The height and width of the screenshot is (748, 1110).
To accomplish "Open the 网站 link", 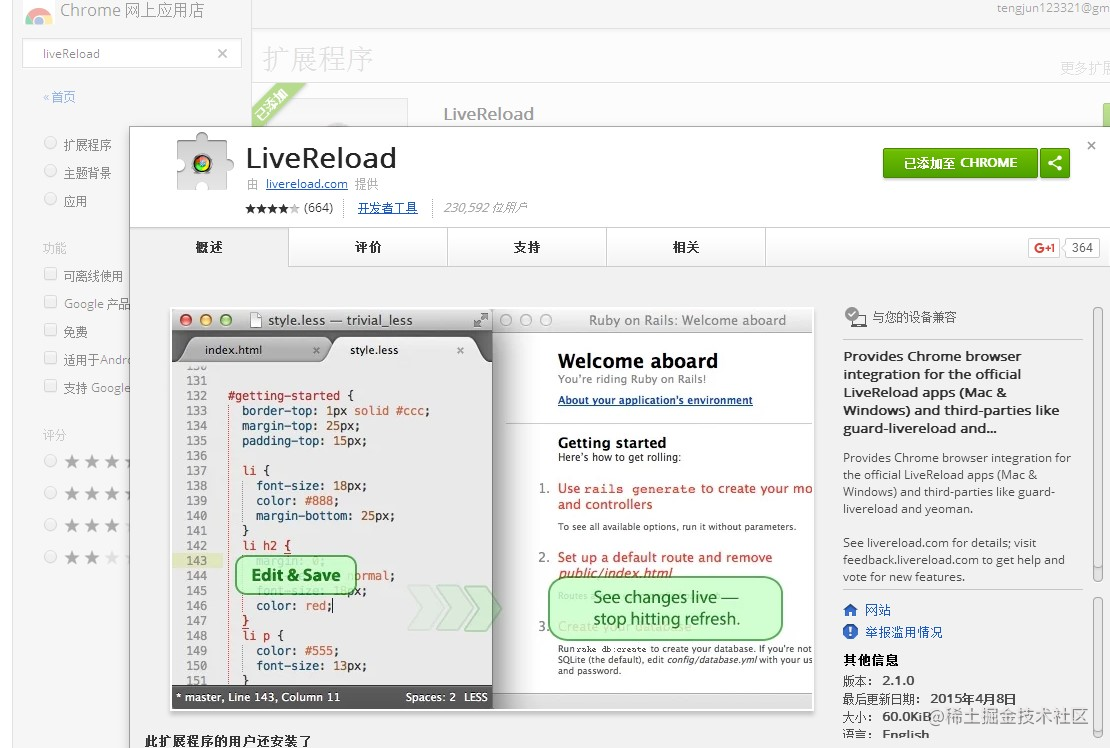I will click(878, 610).
